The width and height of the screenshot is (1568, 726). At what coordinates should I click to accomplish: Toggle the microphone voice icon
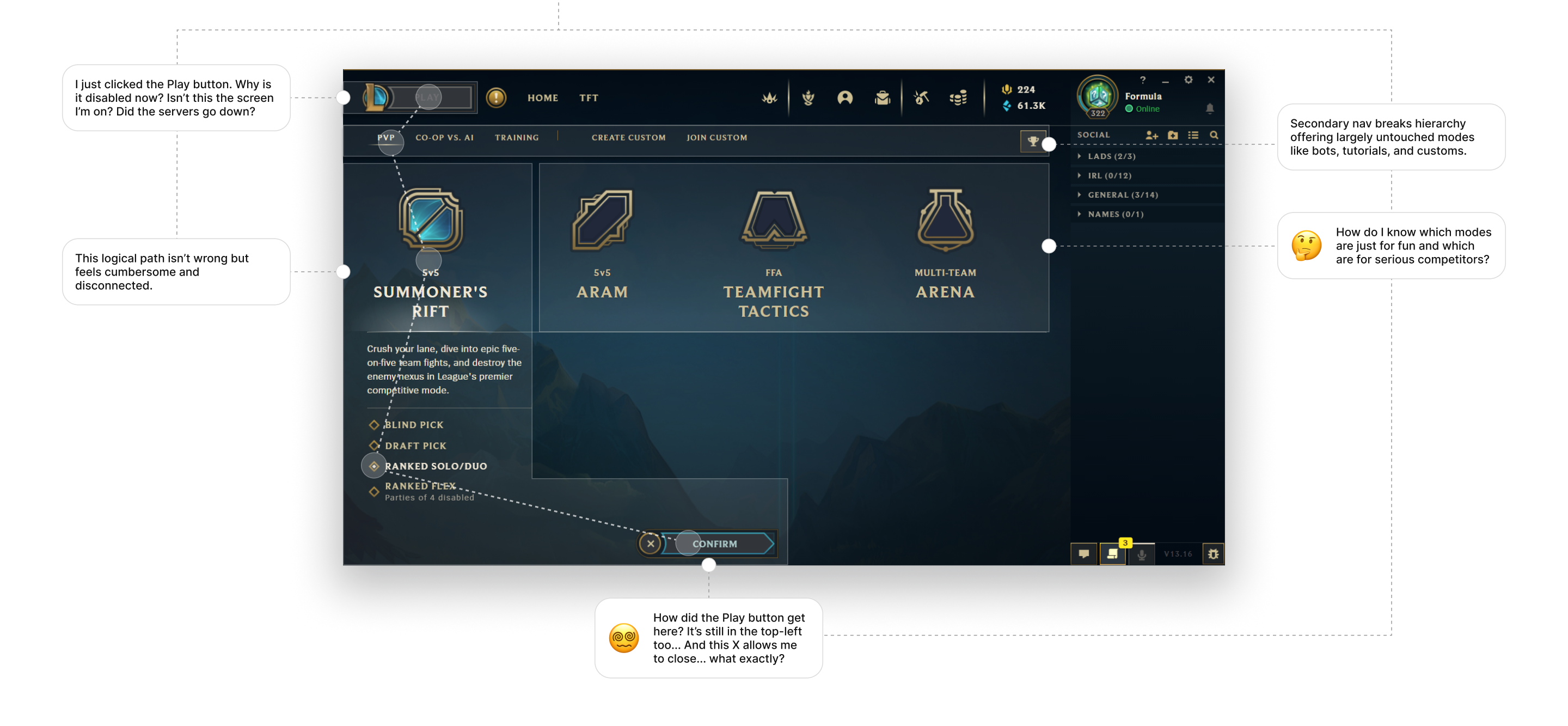1141,555
